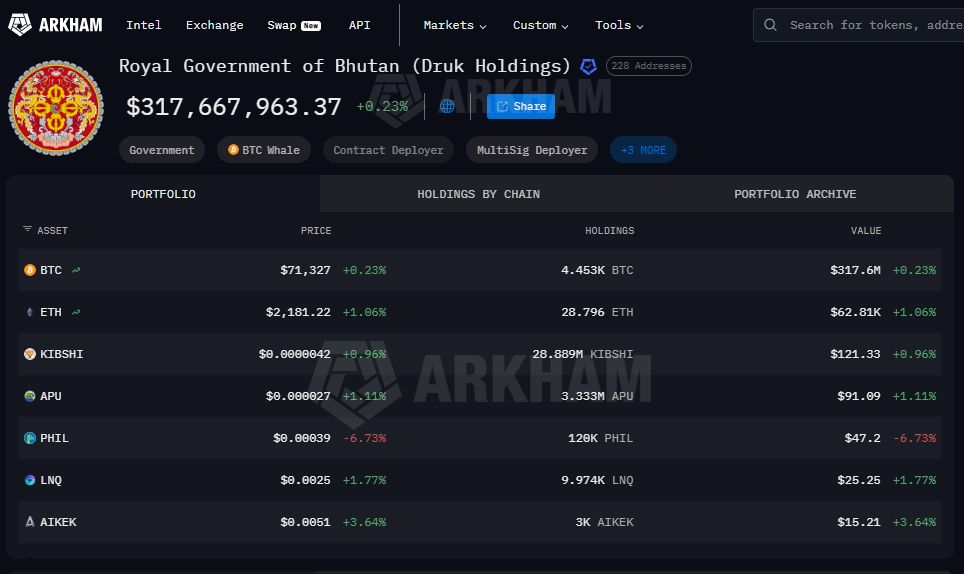This screenshot has height=574, width=964.
Task: Click the Bhutan royal emblem avatar
Action: [56, 107]
